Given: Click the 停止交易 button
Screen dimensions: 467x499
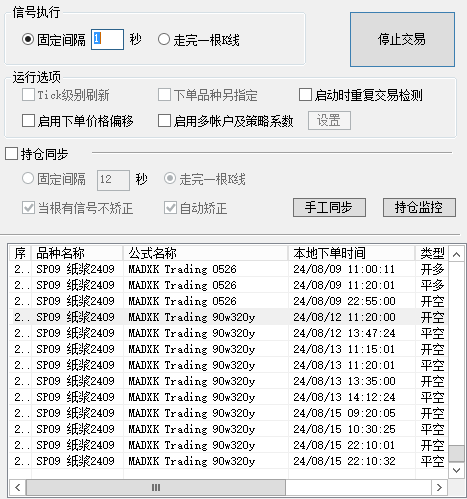Looking at the screenshot, I should 402,39.
